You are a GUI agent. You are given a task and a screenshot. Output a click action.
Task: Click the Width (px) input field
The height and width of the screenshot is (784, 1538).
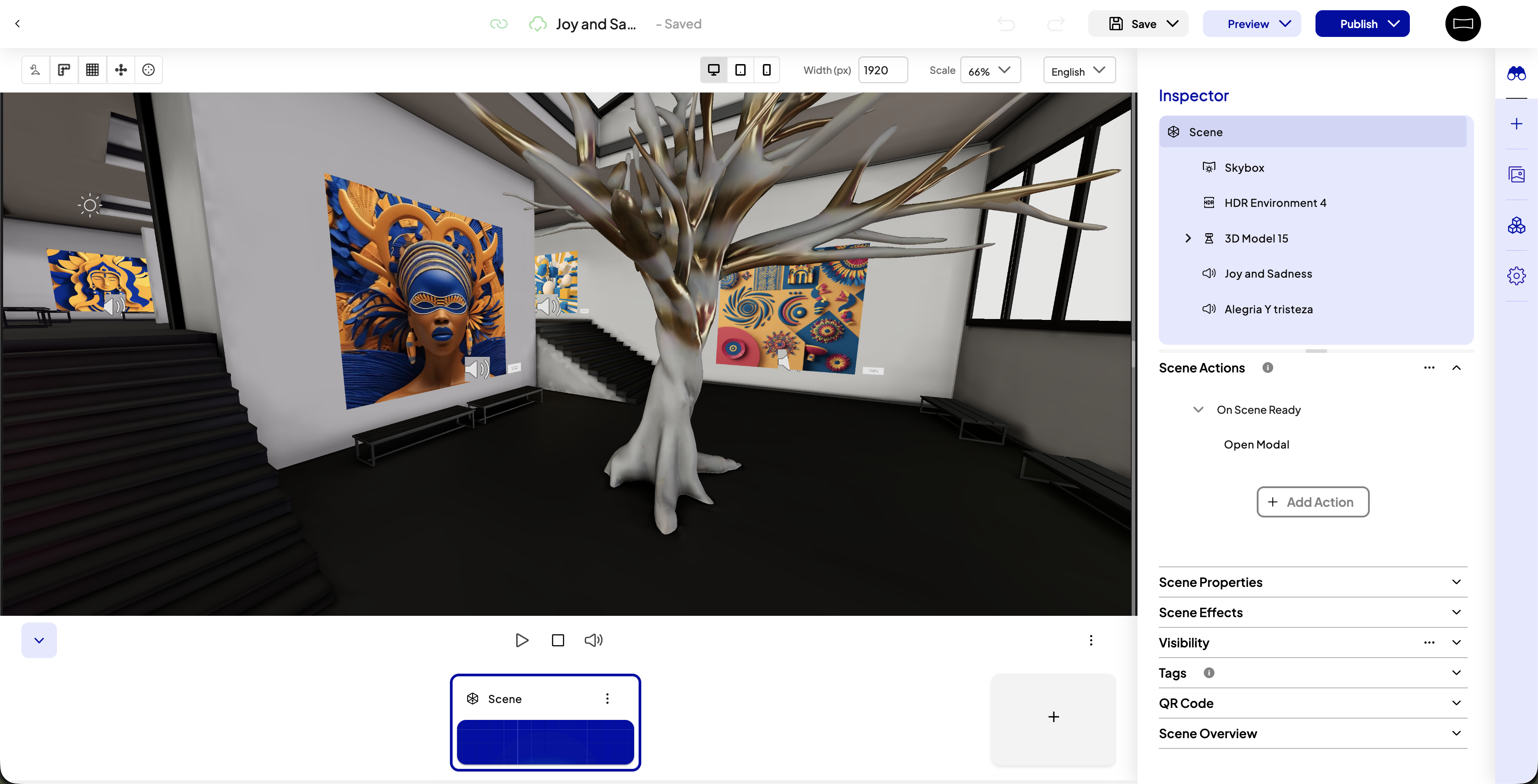point(883,70)
